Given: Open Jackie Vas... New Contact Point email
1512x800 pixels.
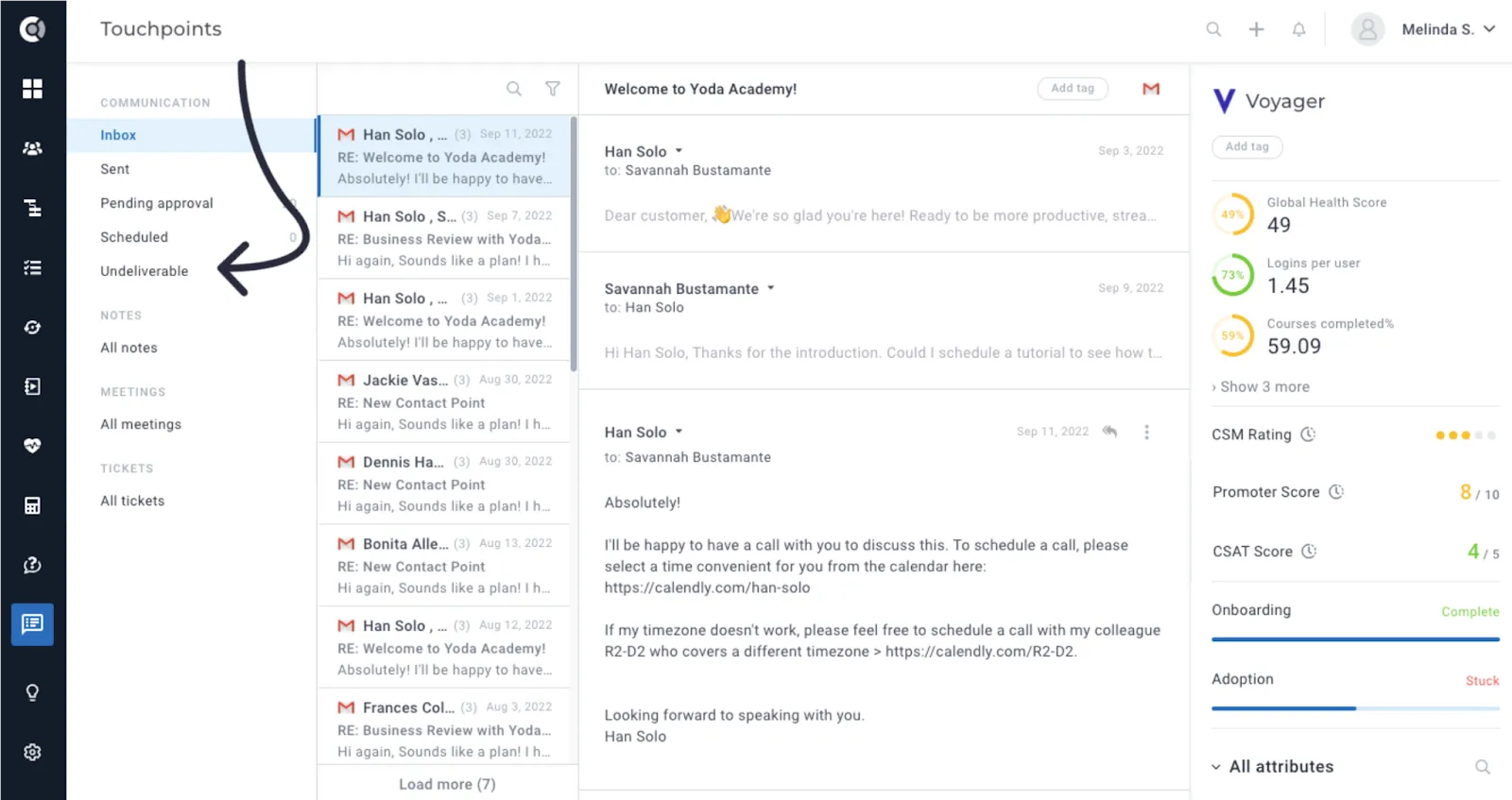Looking at the screenshot, I should [x=444, y=401].
